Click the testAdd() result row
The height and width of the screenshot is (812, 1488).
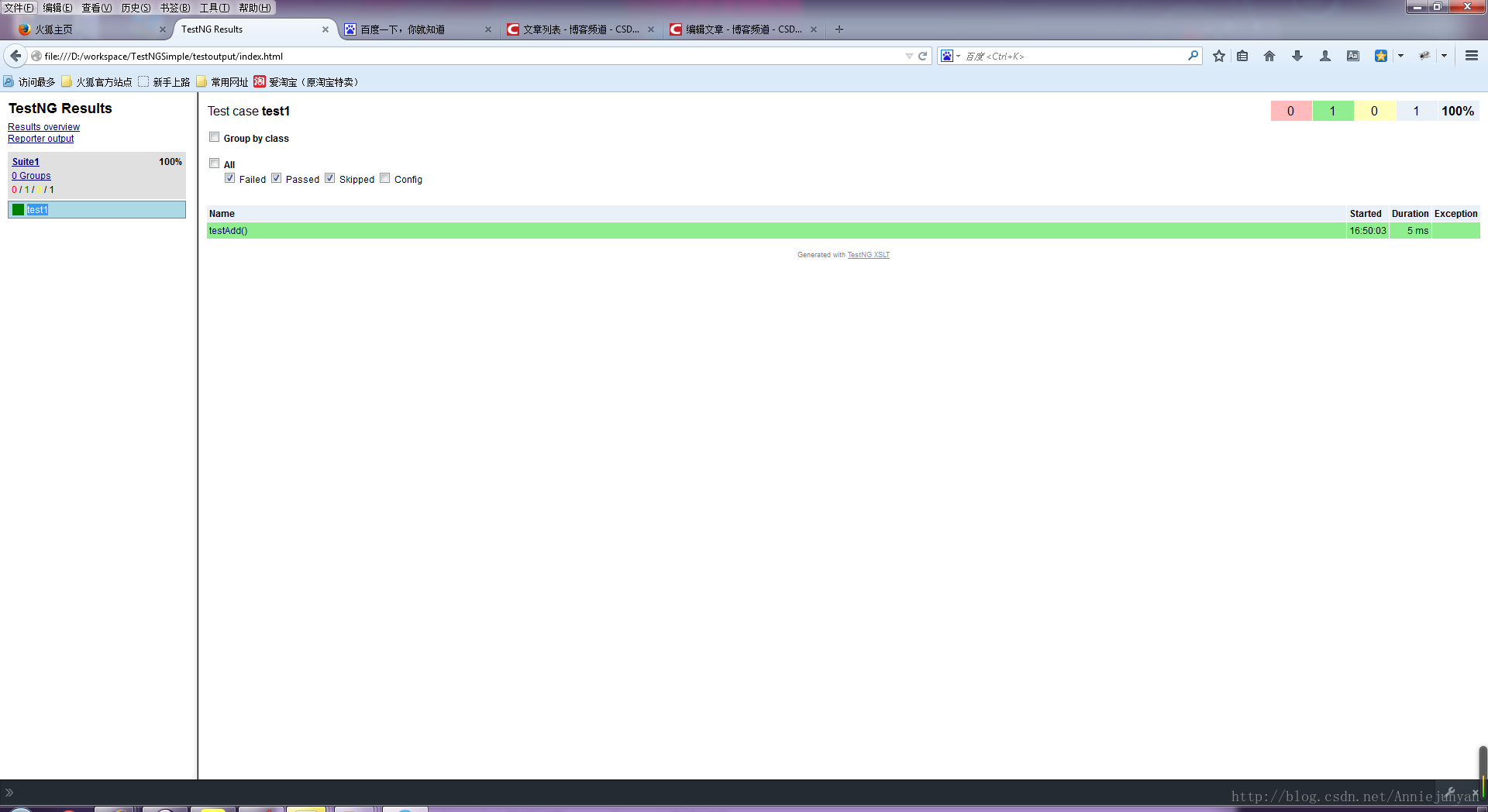[843, 231]
